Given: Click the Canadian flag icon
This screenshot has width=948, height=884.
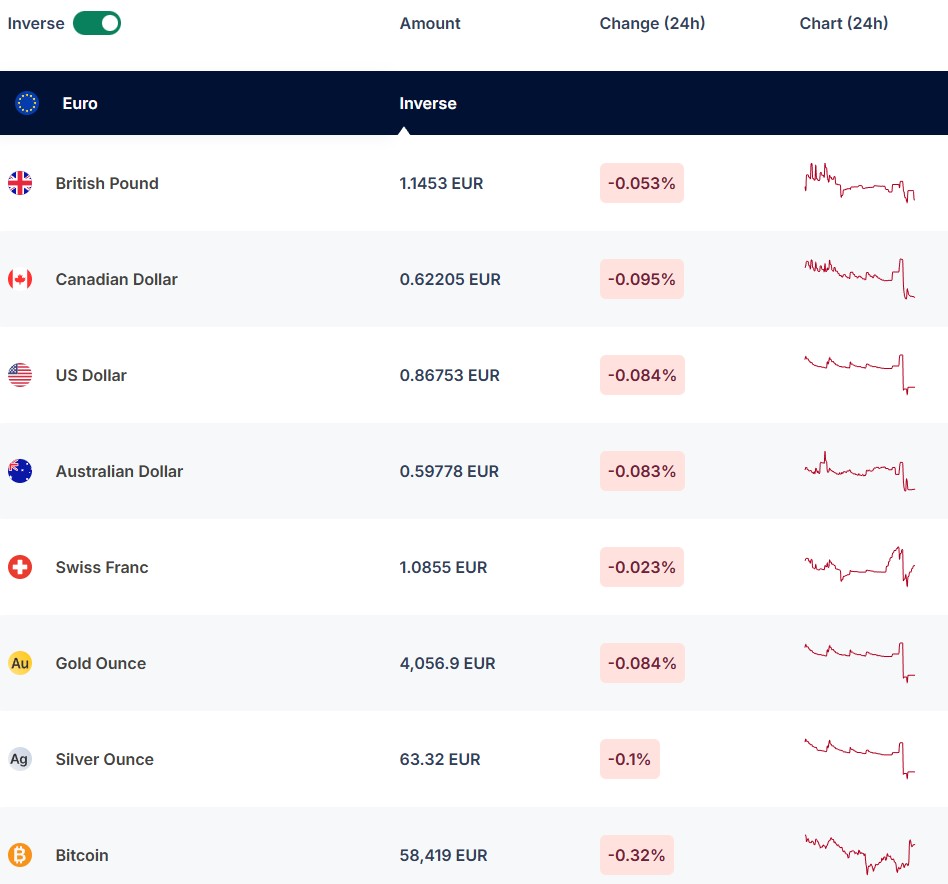Looking at the screenshot, I should tap(20, 279).
